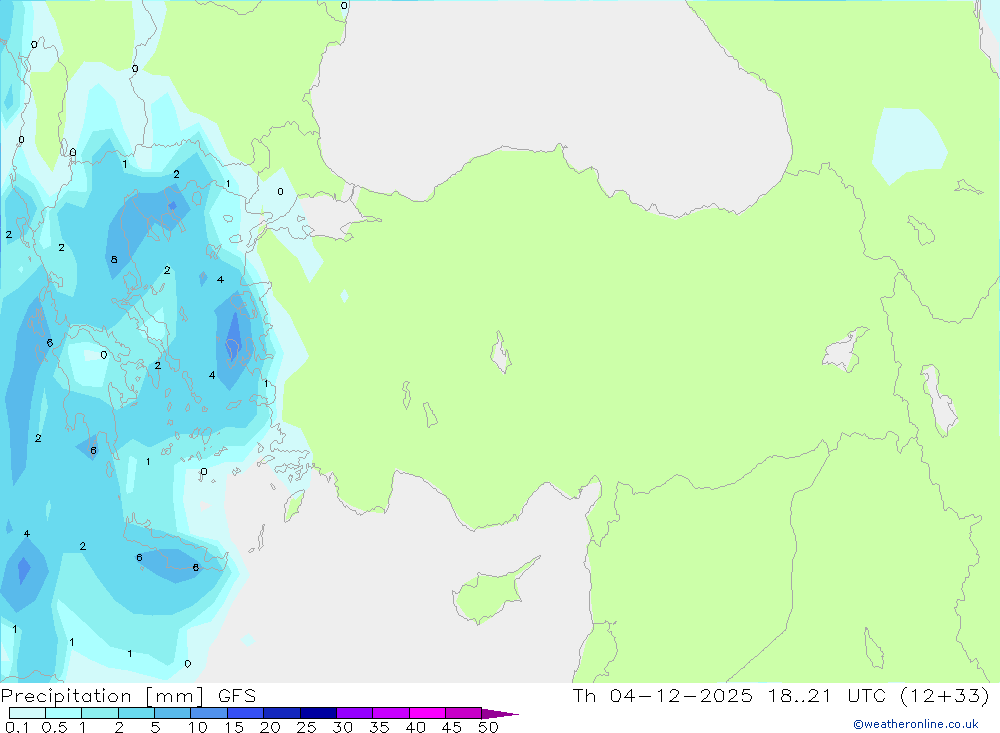The image size is (1000, 733).
Task: Click the legend value '35'
Action: (x=379, y=727)
